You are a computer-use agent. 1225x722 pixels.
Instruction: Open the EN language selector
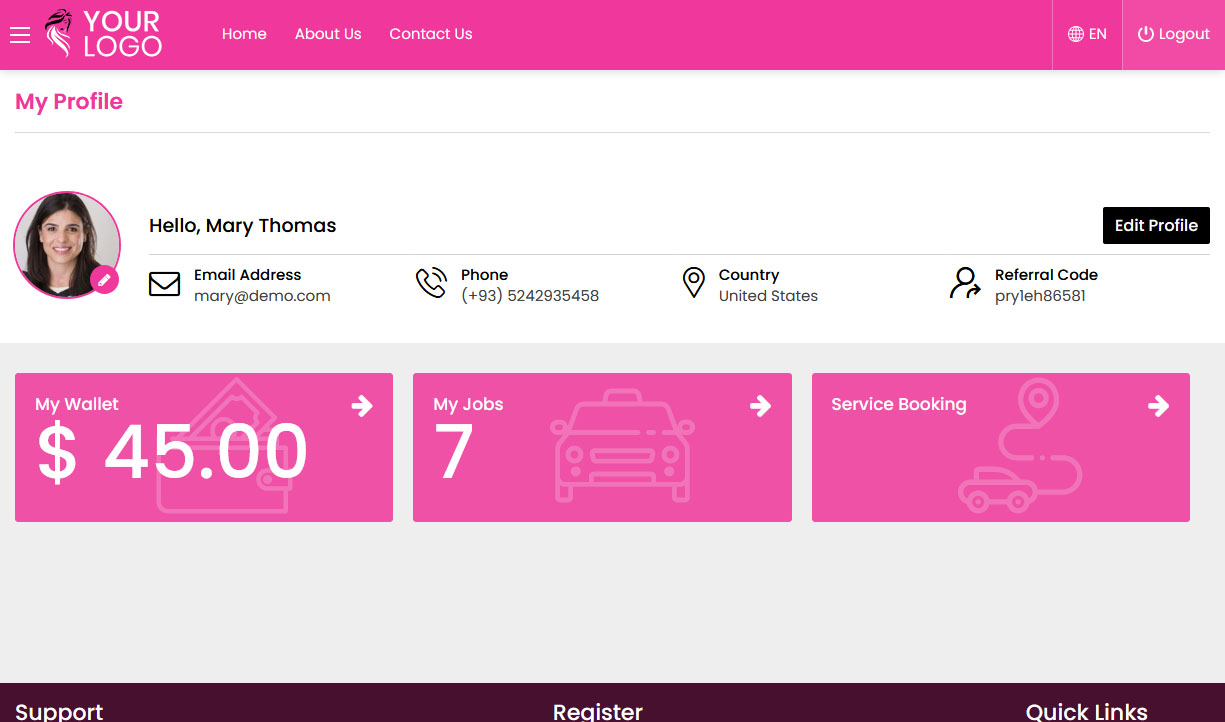coord(1087,35)
